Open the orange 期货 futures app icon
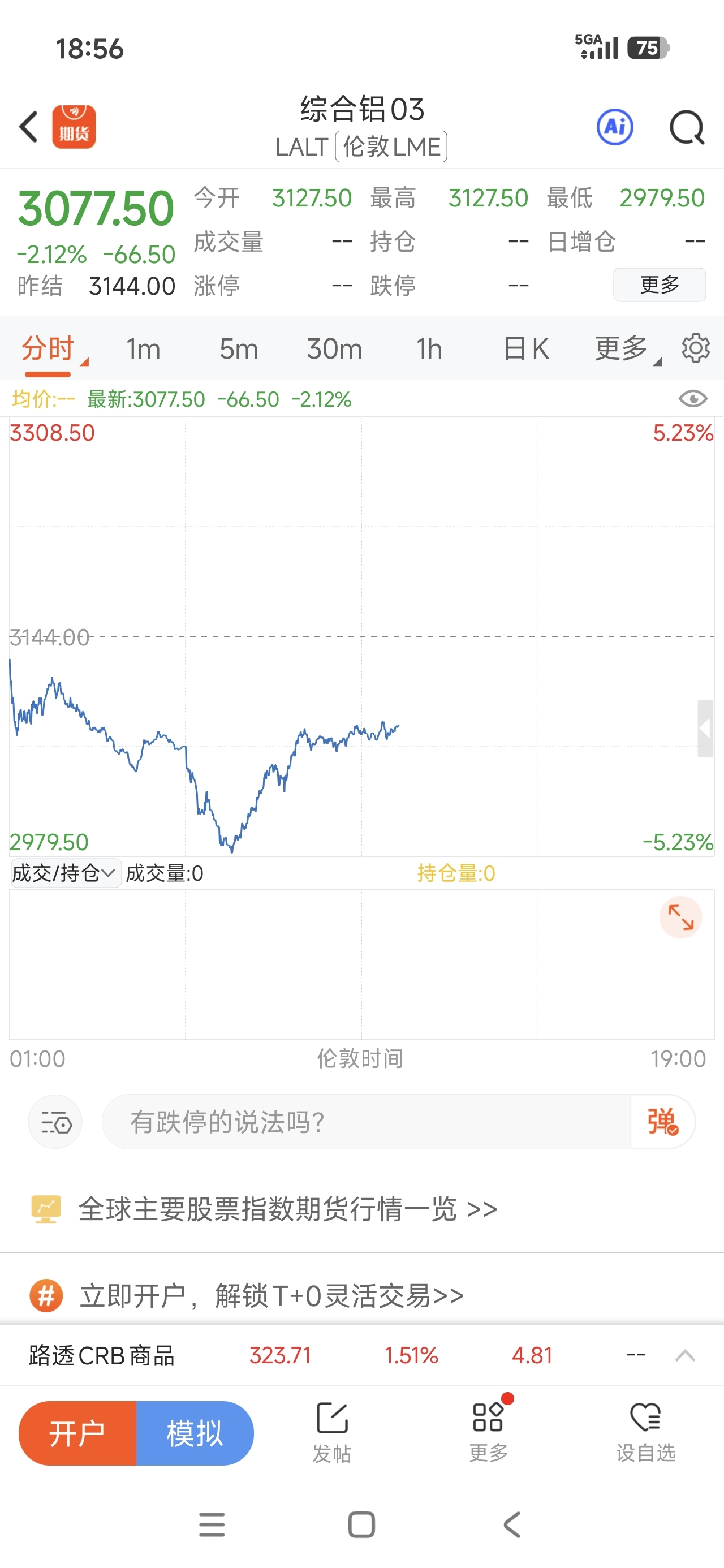The image size is (724, 1568). 74,127
